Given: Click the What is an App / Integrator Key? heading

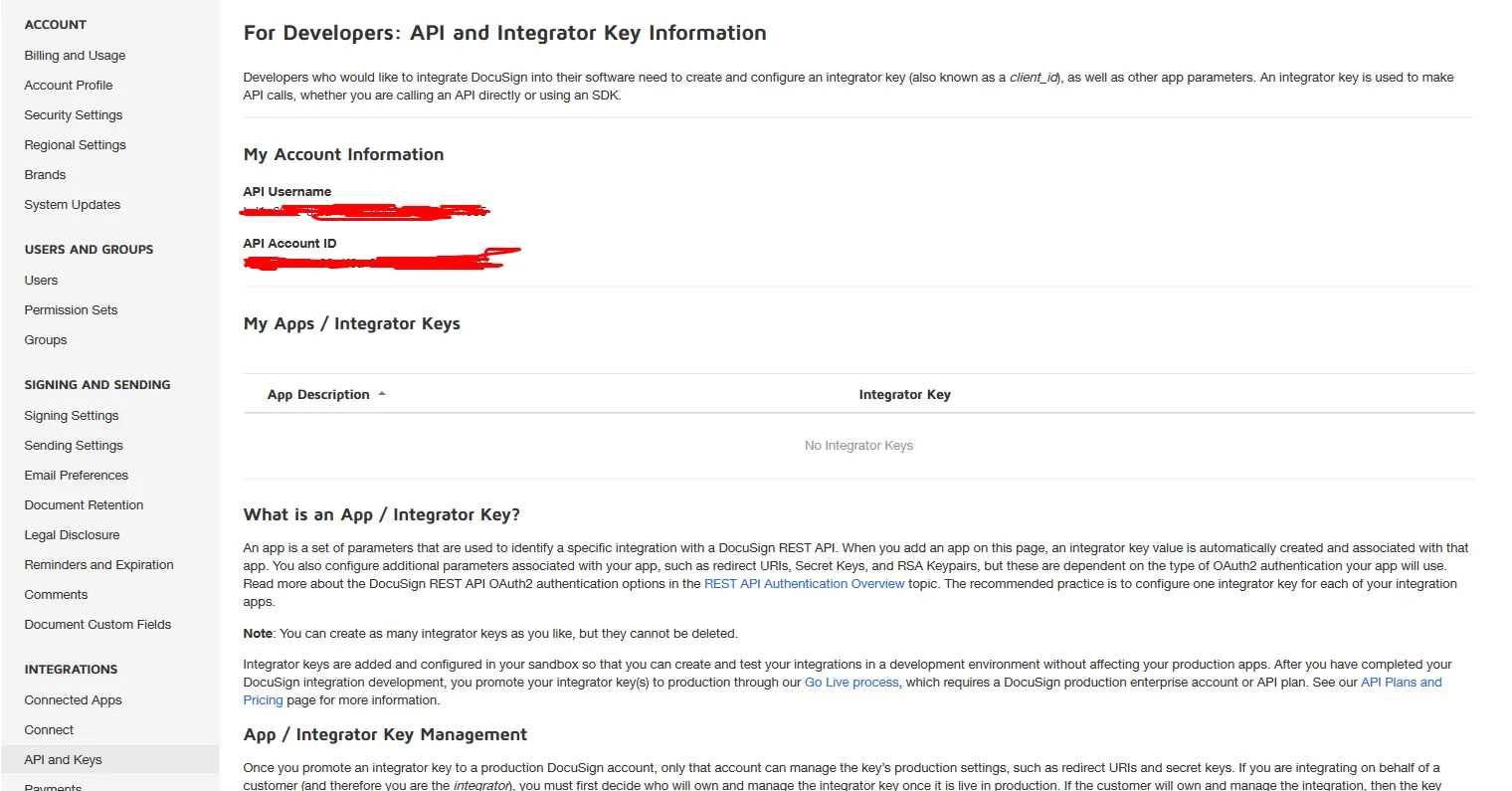Looking at the screenshot, I should point(382,515).
